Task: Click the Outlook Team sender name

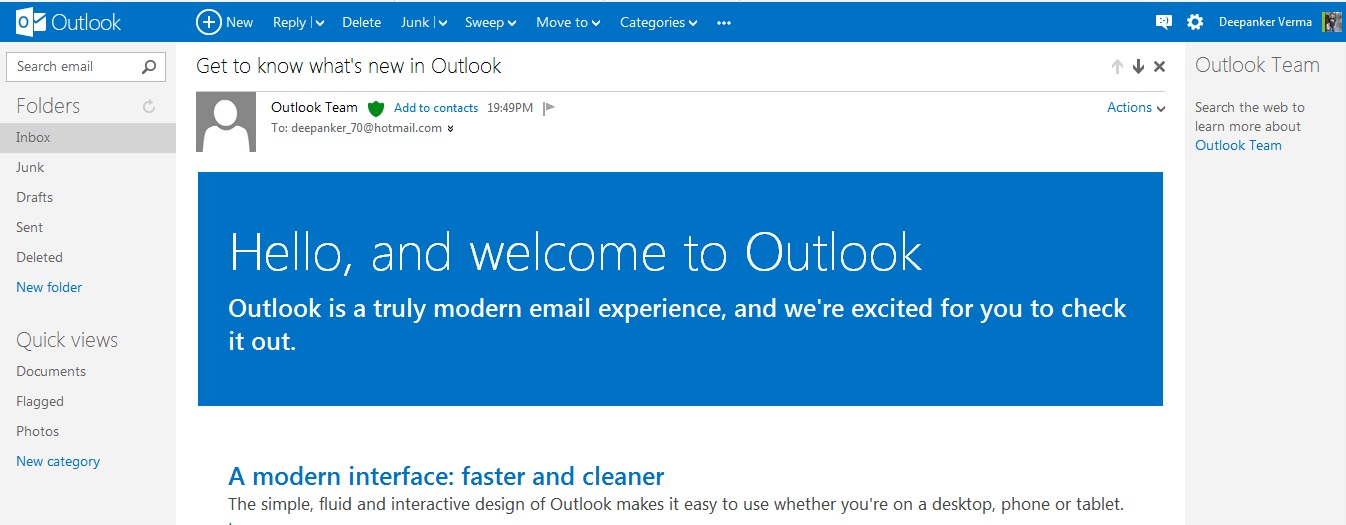Action: click(314, 107)
